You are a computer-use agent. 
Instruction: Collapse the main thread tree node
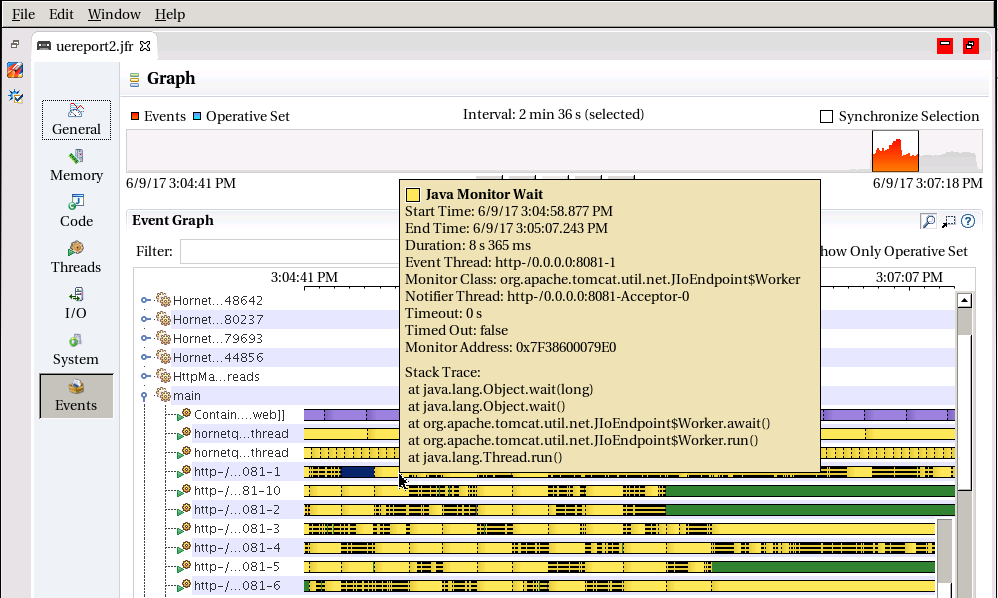[x=143, y=394]
